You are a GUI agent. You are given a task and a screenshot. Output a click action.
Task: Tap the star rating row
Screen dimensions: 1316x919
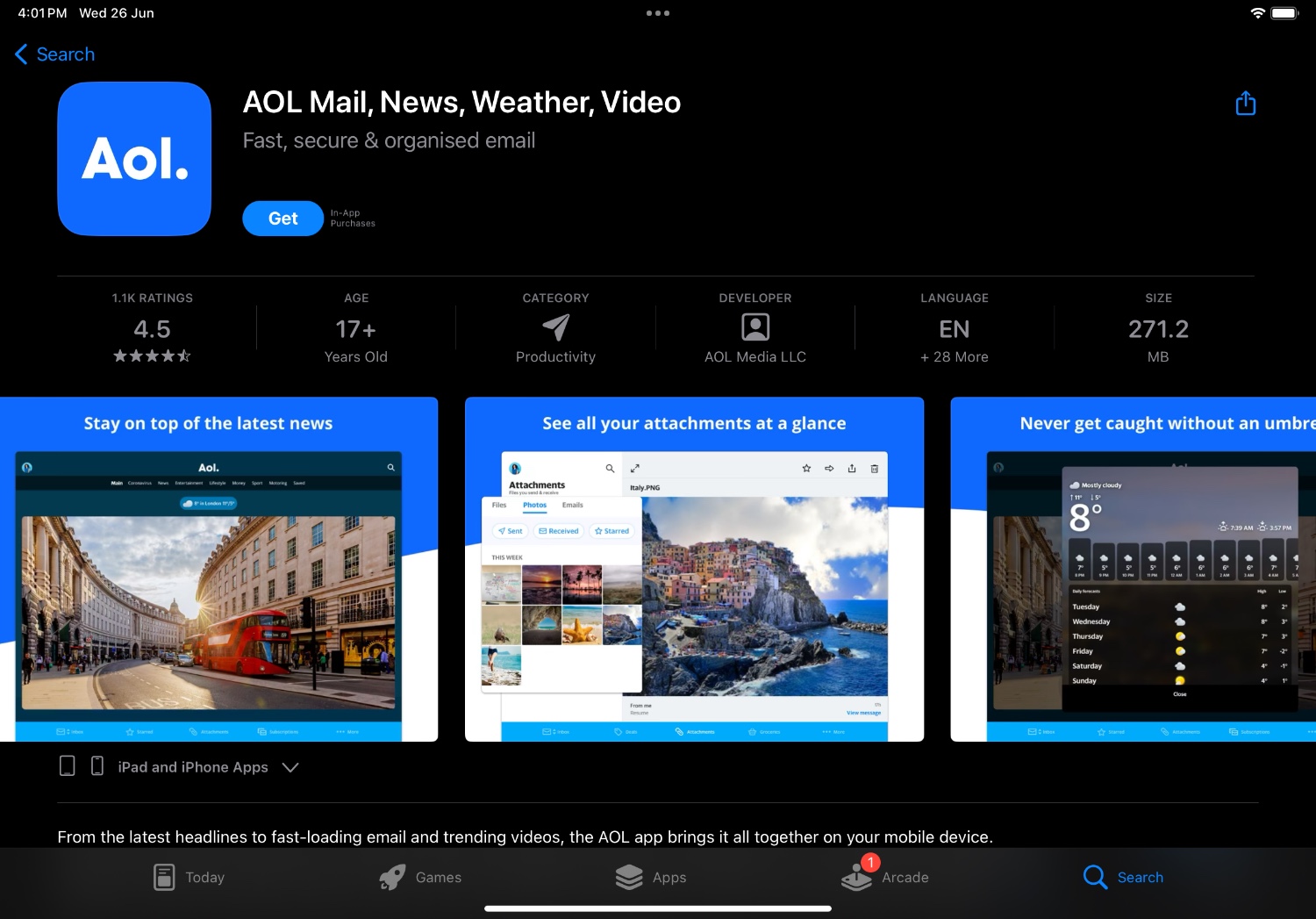click(152, 355)
